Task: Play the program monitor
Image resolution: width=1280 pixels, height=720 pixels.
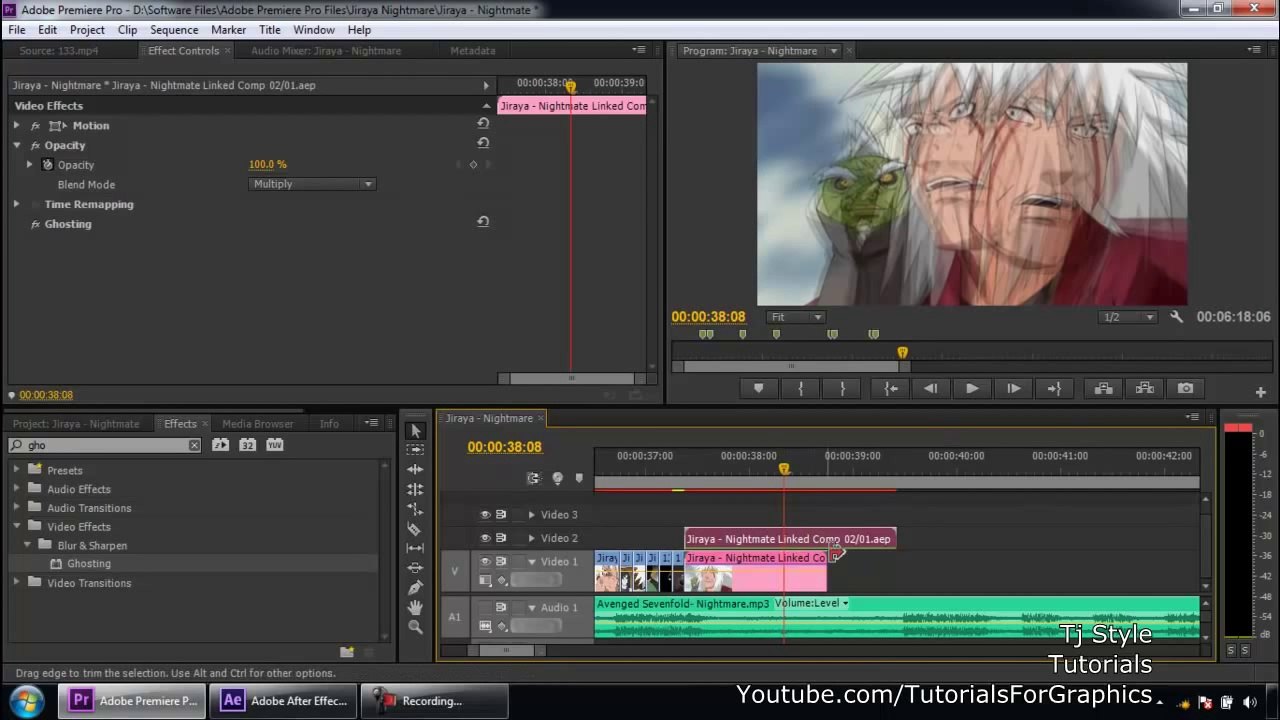Action: coord(972,388)
